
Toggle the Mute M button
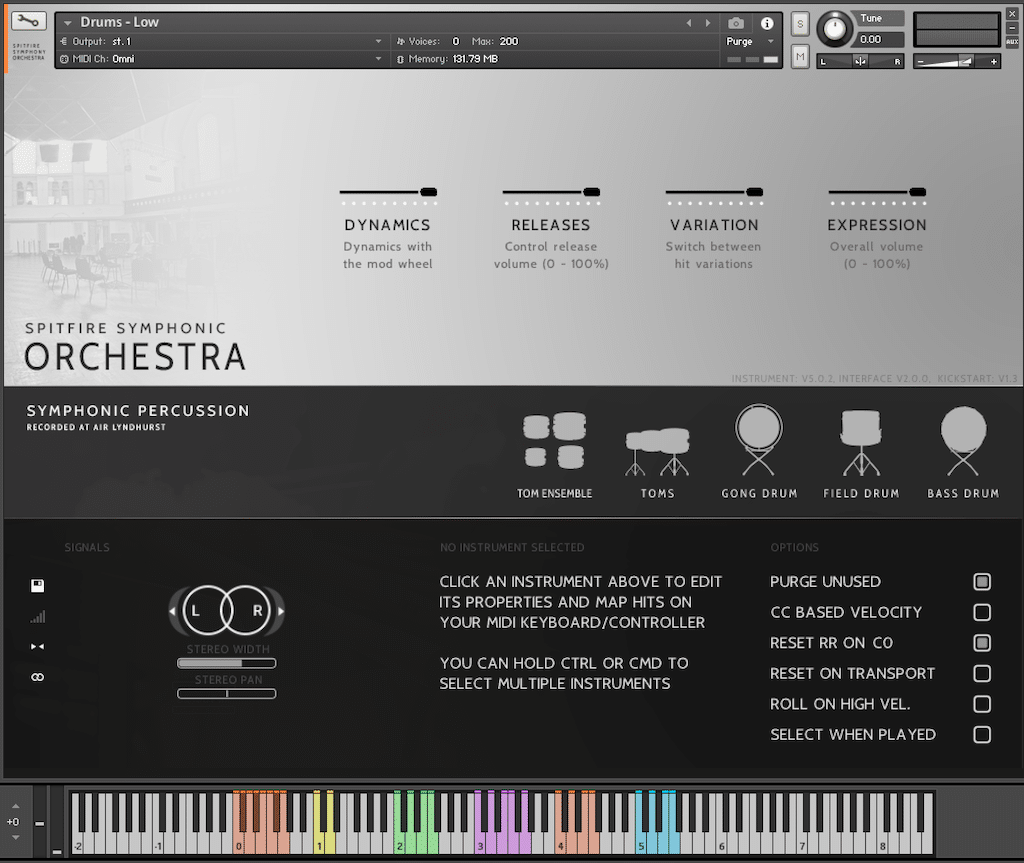[800, 57]
